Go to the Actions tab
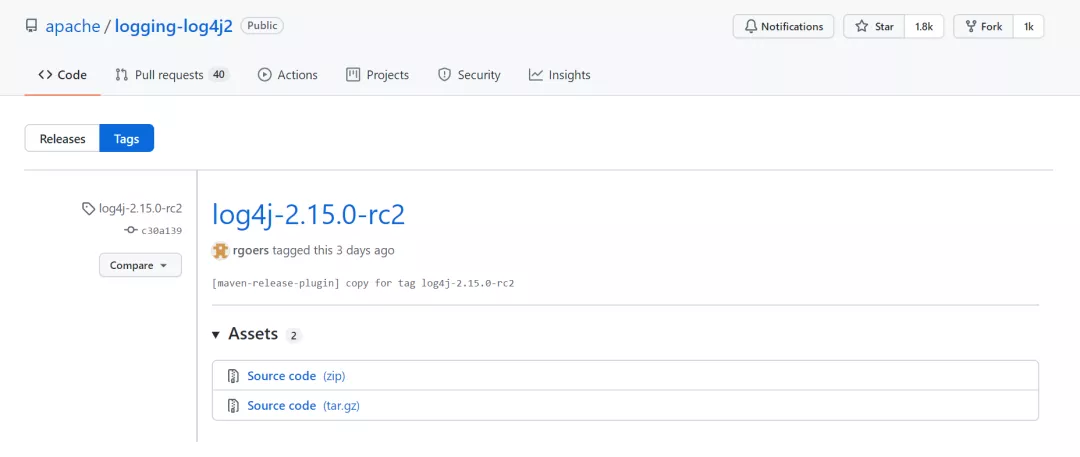Screen dimensions: 1080x457 (287, 75)
